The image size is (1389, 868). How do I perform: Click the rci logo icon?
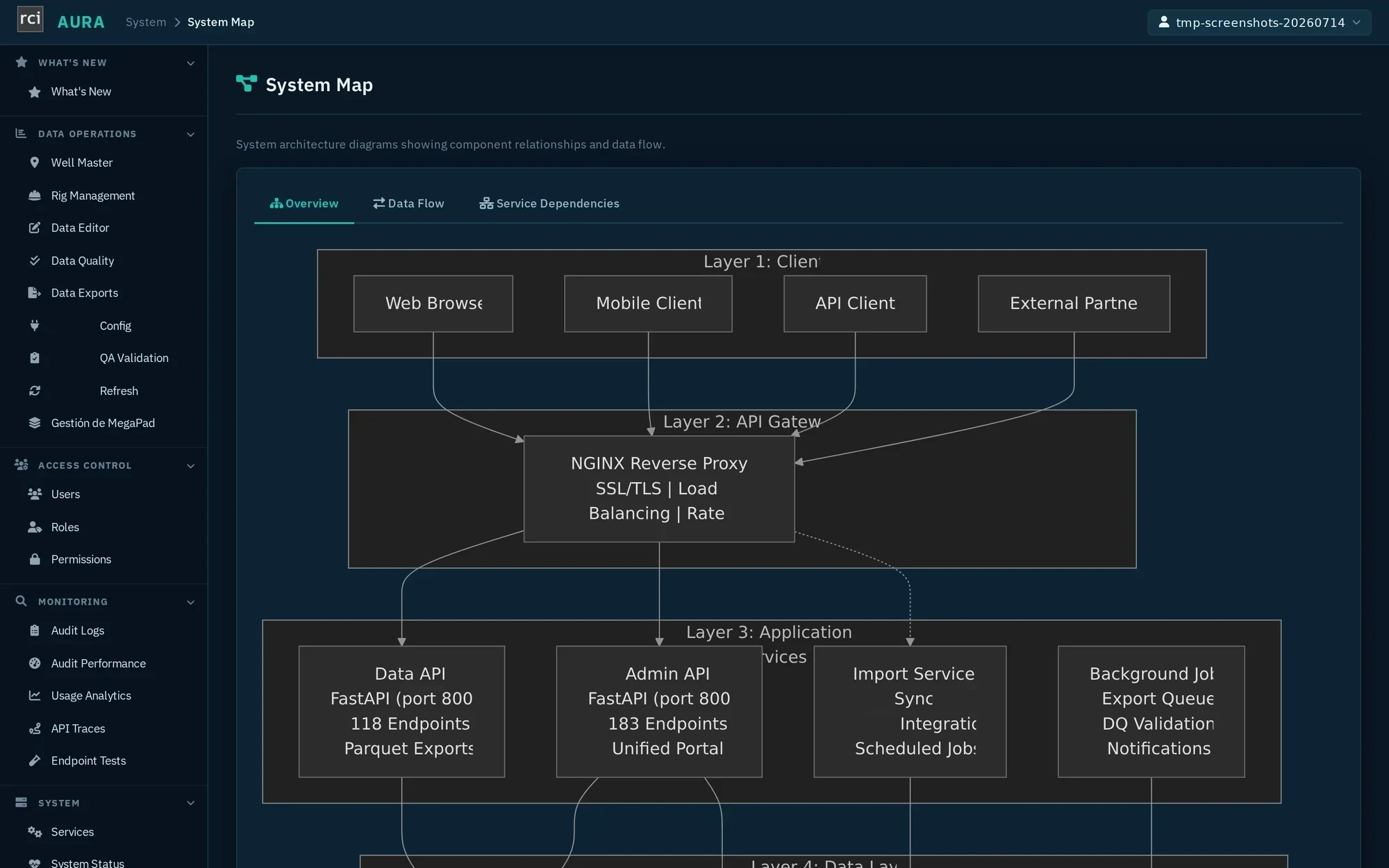point(30,19)
